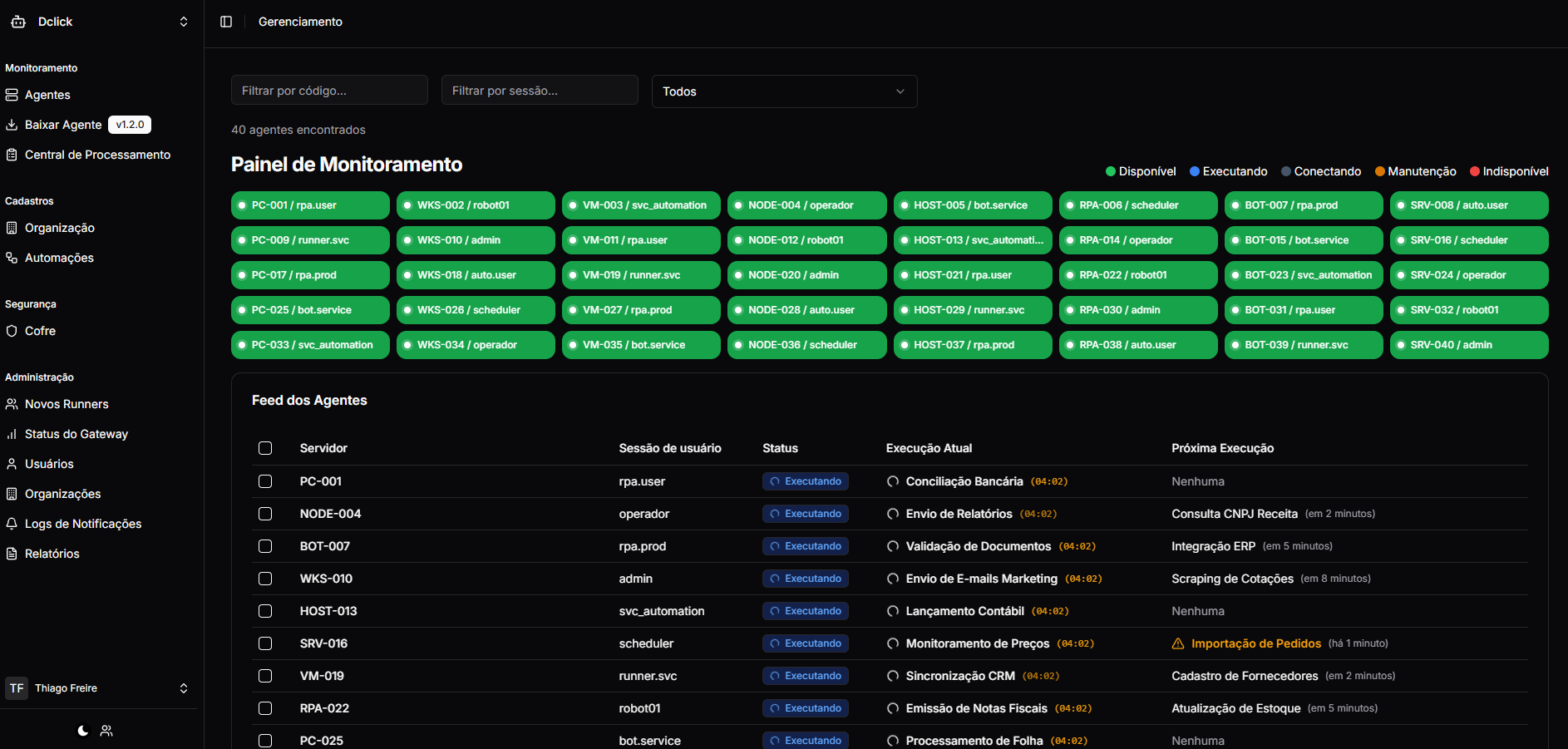Click the warning icon by Importação de Pedidos
This screenshot has height=749, width=1568.
(x=1178, y=643)
